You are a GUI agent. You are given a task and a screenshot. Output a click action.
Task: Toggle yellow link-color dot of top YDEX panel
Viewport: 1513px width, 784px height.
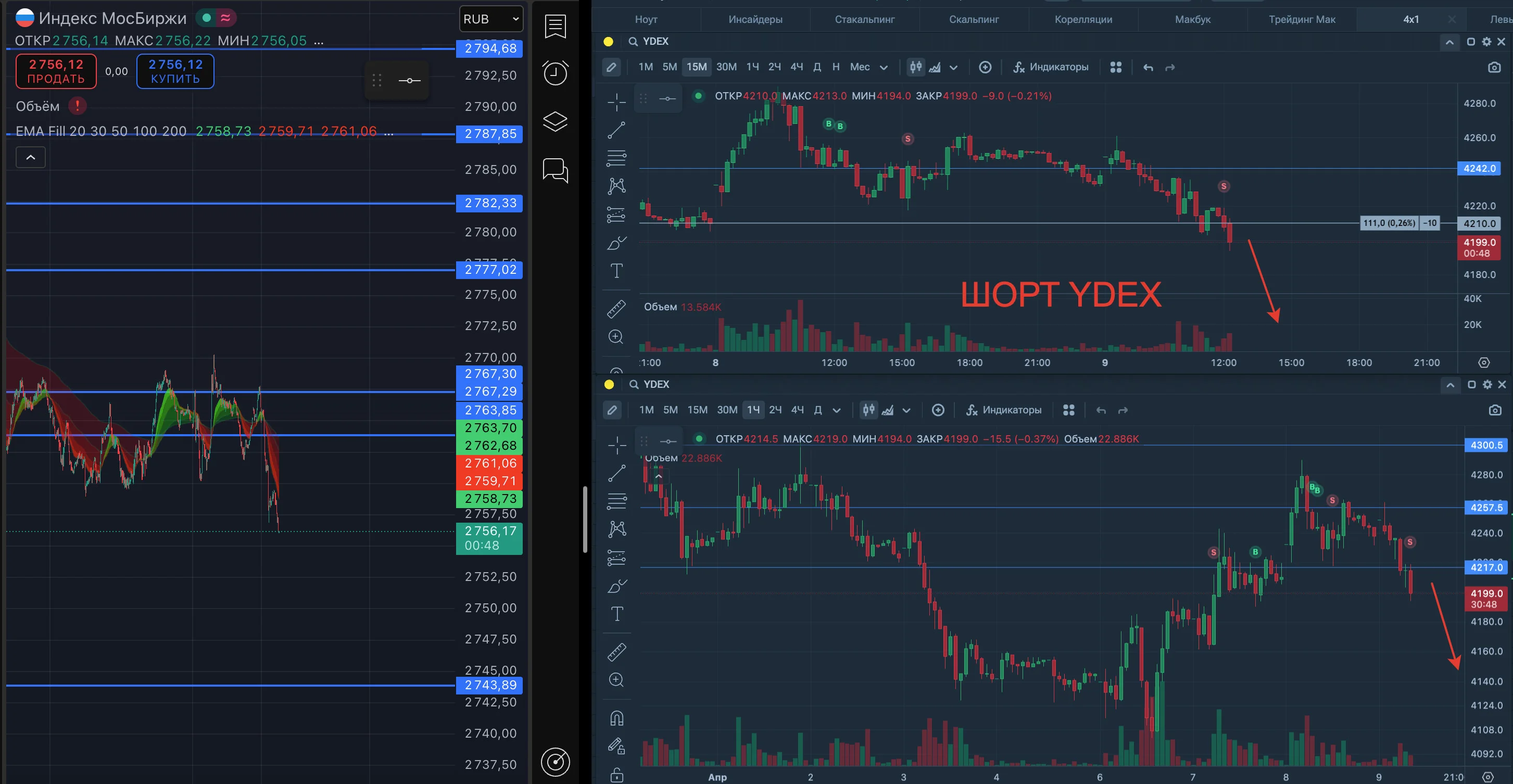[x=609, y=42]
